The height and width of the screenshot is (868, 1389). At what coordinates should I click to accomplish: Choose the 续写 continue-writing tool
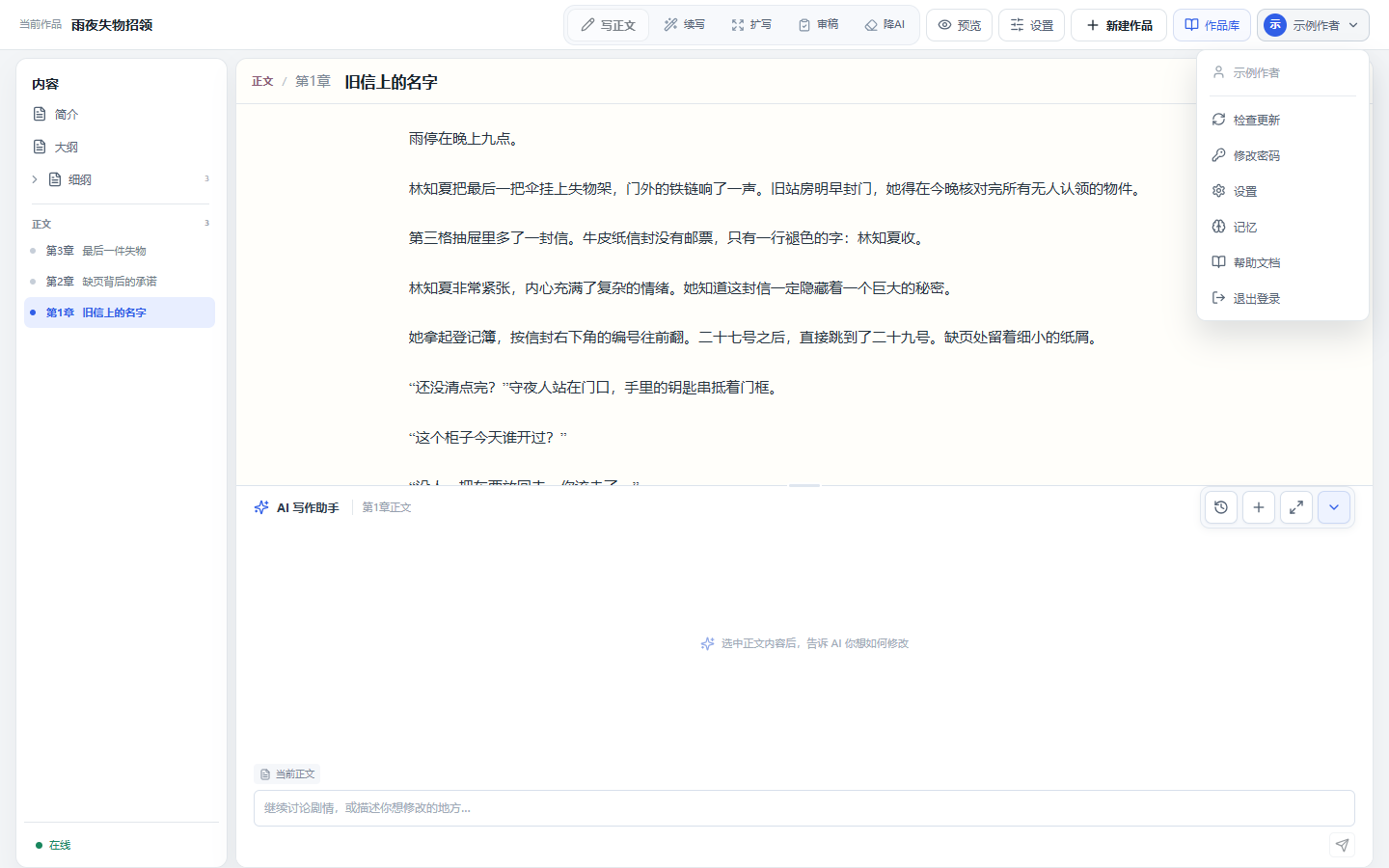[x=685, y=25]
